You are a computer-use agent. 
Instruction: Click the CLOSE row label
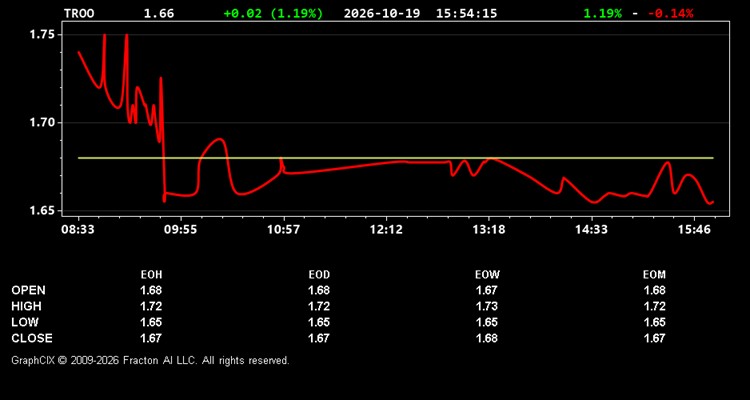point(32,338)
